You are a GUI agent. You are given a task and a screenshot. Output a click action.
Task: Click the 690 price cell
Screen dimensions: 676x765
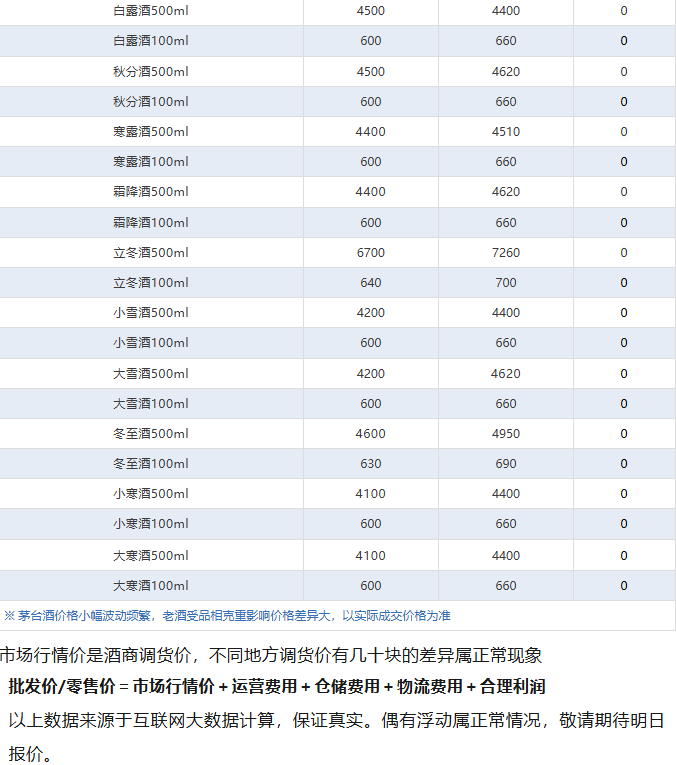505,464
